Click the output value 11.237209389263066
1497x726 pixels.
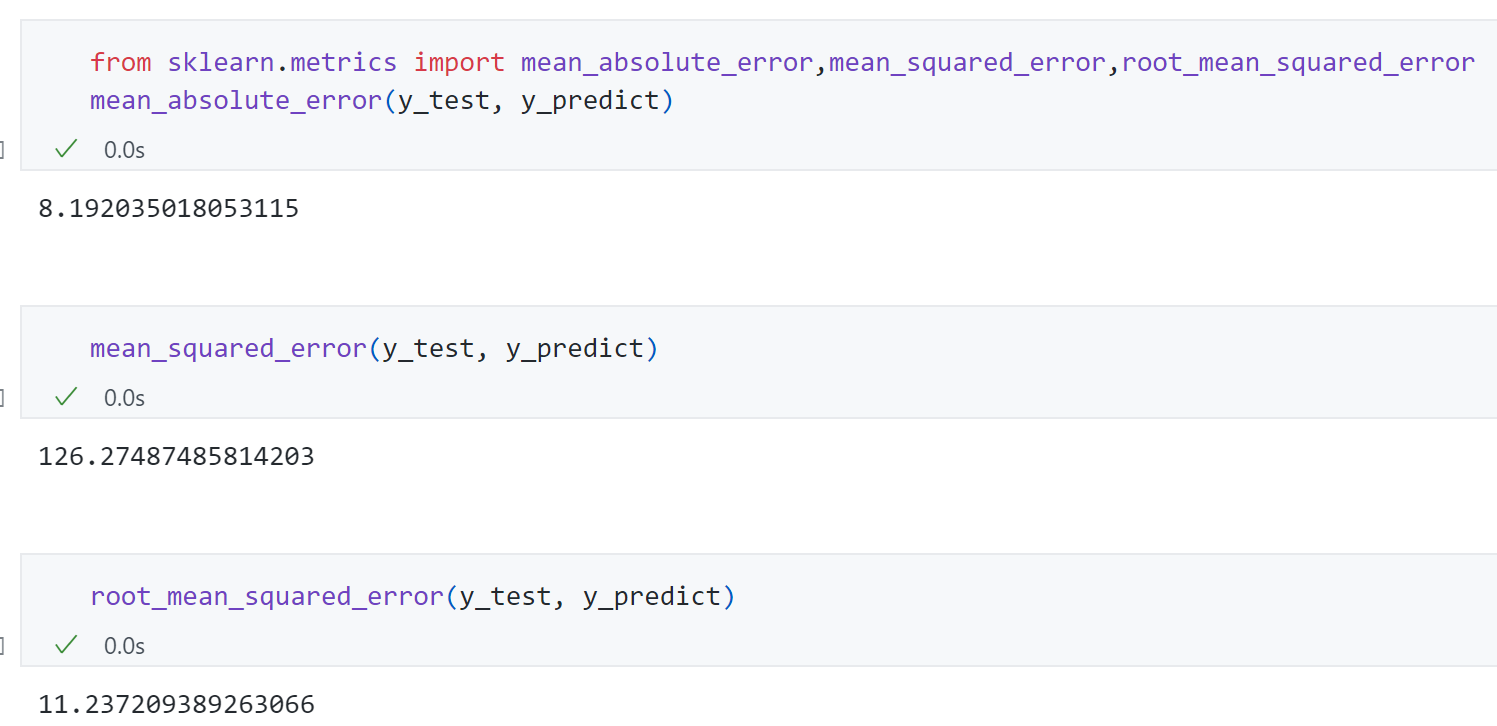pos(176,704)
